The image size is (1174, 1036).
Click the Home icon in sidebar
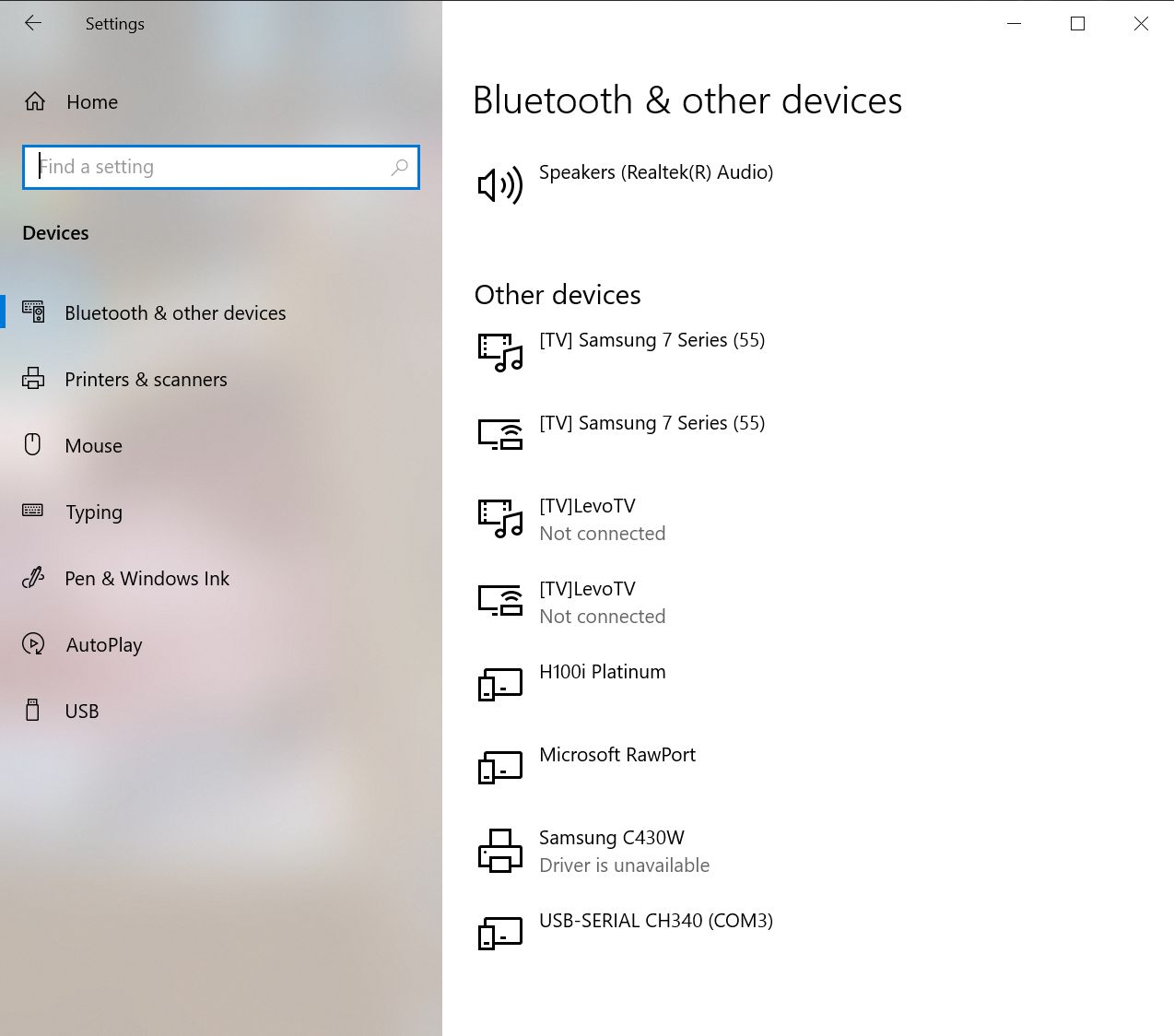(35, 101)
